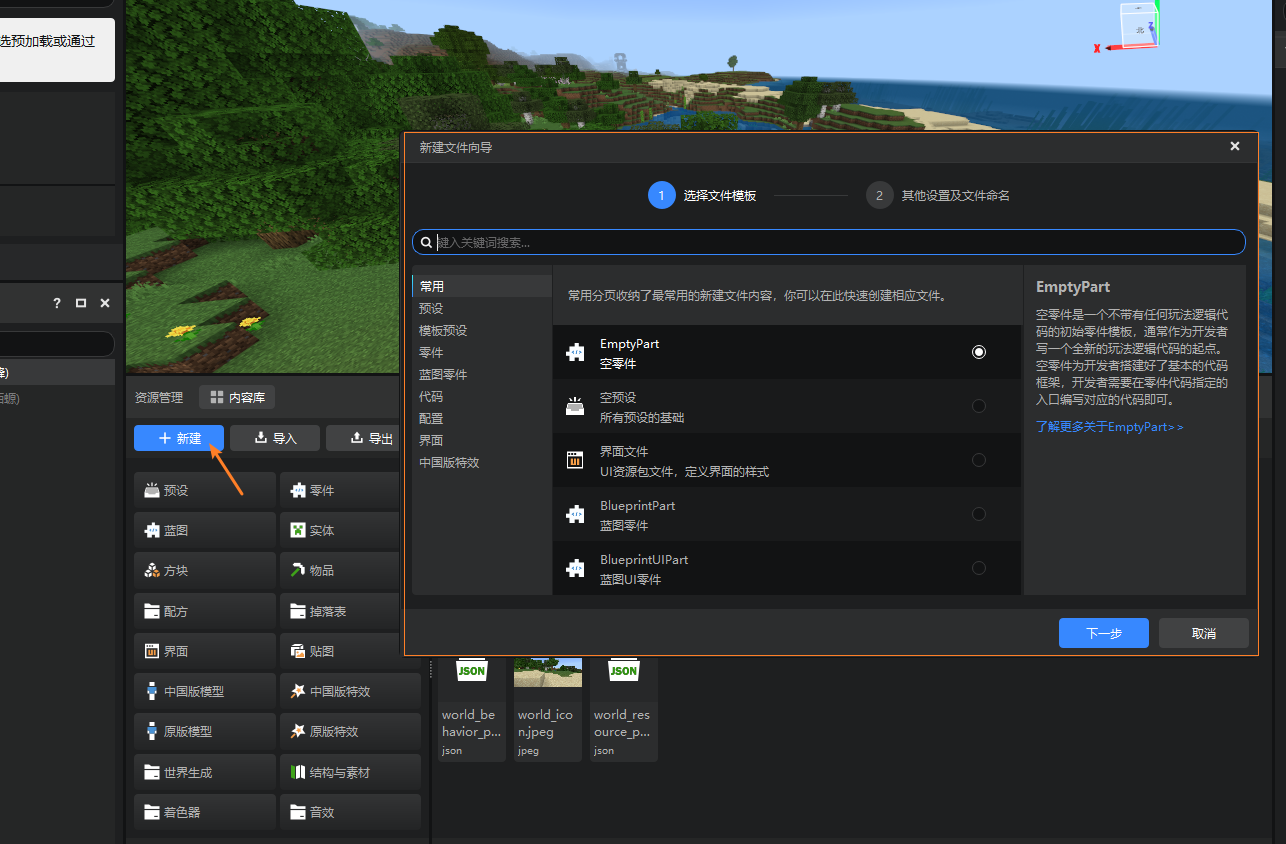Select the 空预设 radio button
The height and width of the screenshot is (844, 1286).
pyautogui.click(x=978, y=406)
